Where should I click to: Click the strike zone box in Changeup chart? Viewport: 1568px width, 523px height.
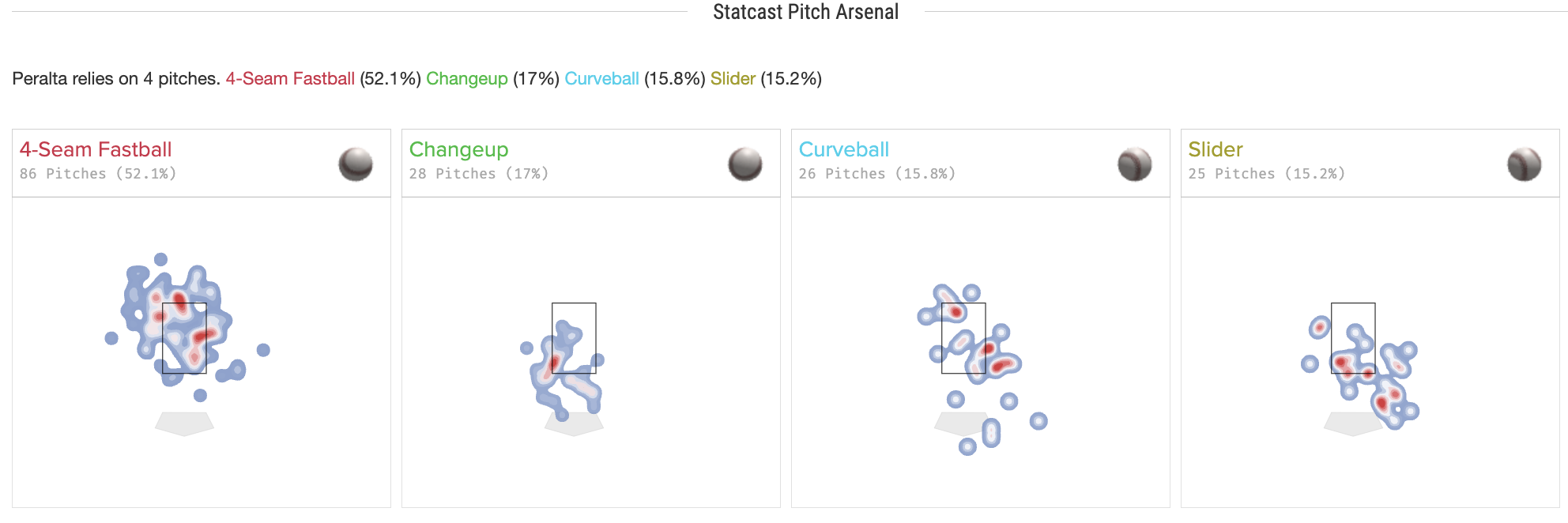pos(574,338)
